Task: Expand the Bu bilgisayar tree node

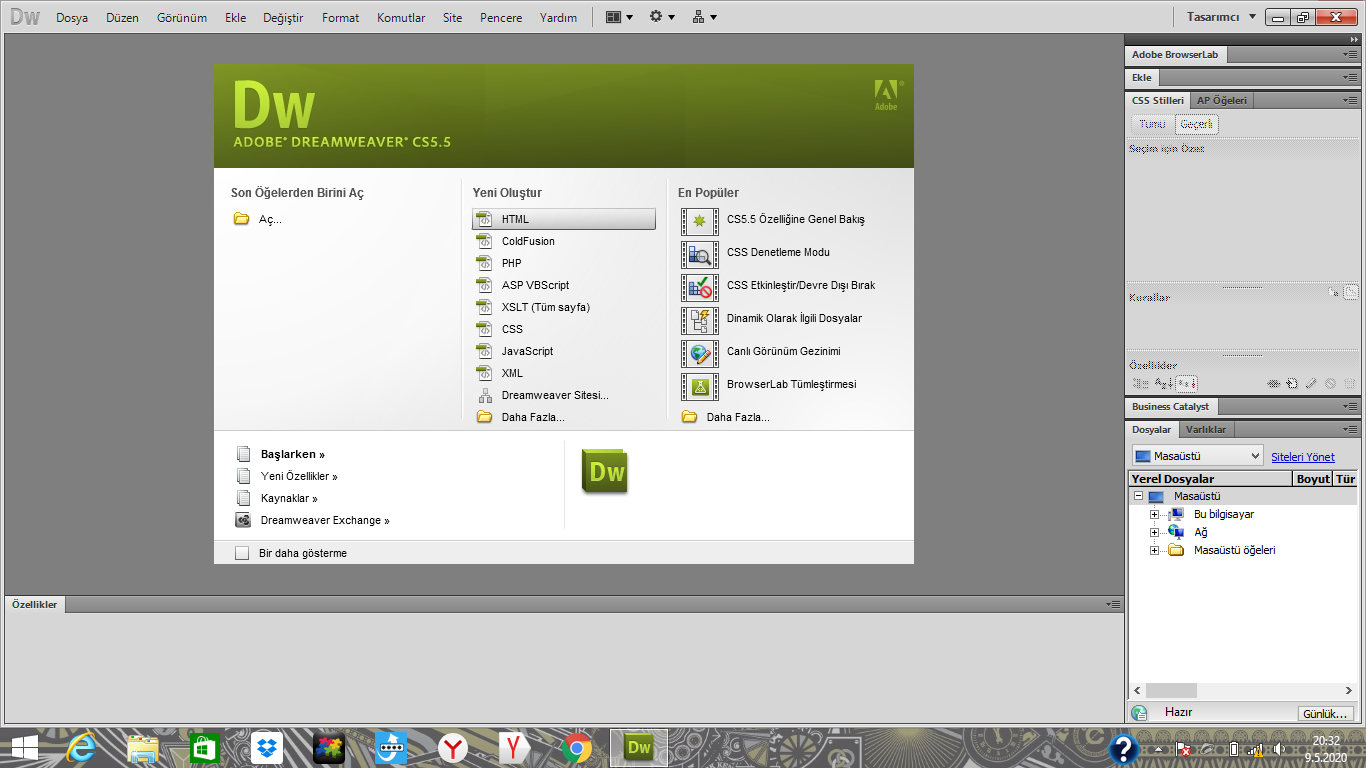Action: [1154, 514]
